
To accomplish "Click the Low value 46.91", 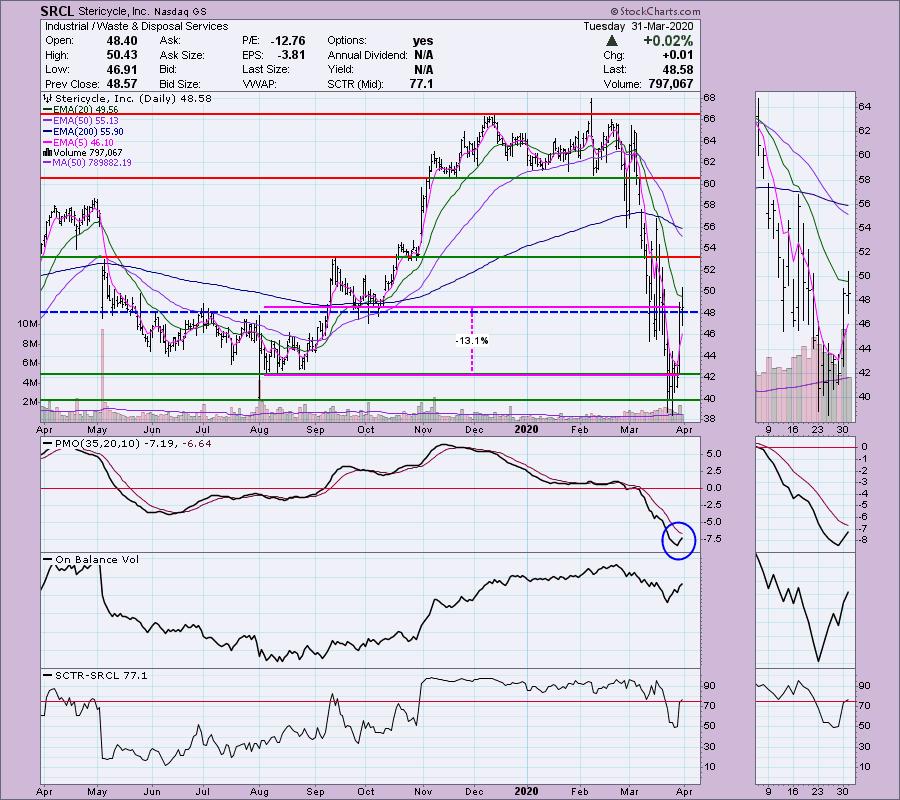I will tap(121, 69).
